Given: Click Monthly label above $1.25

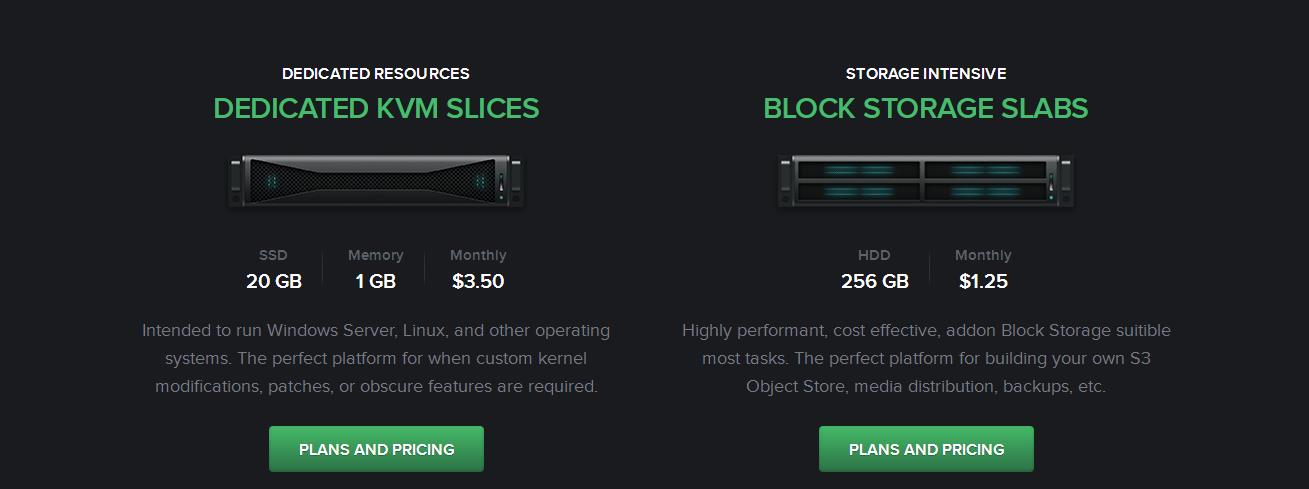Looking at the screenshot, I should pos(983,255).
